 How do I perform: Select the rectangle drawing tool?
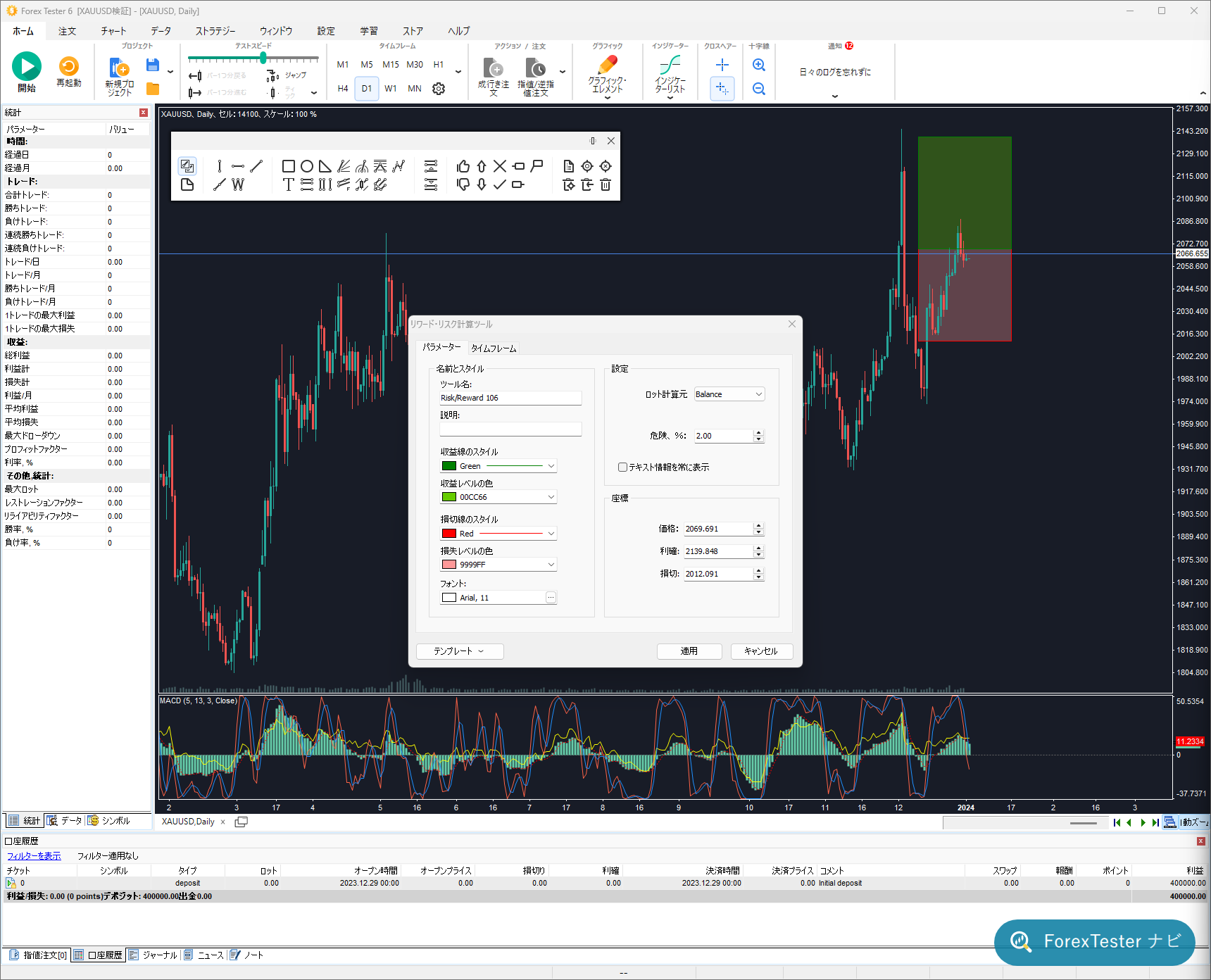288,166
